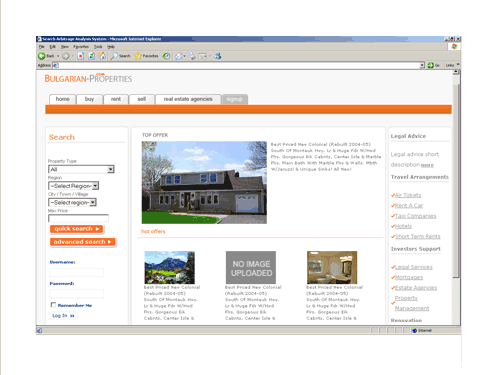This screenshot has height=375, width=500.
Task: Open the Select Region dropdown
Action: tap(74, 186)
